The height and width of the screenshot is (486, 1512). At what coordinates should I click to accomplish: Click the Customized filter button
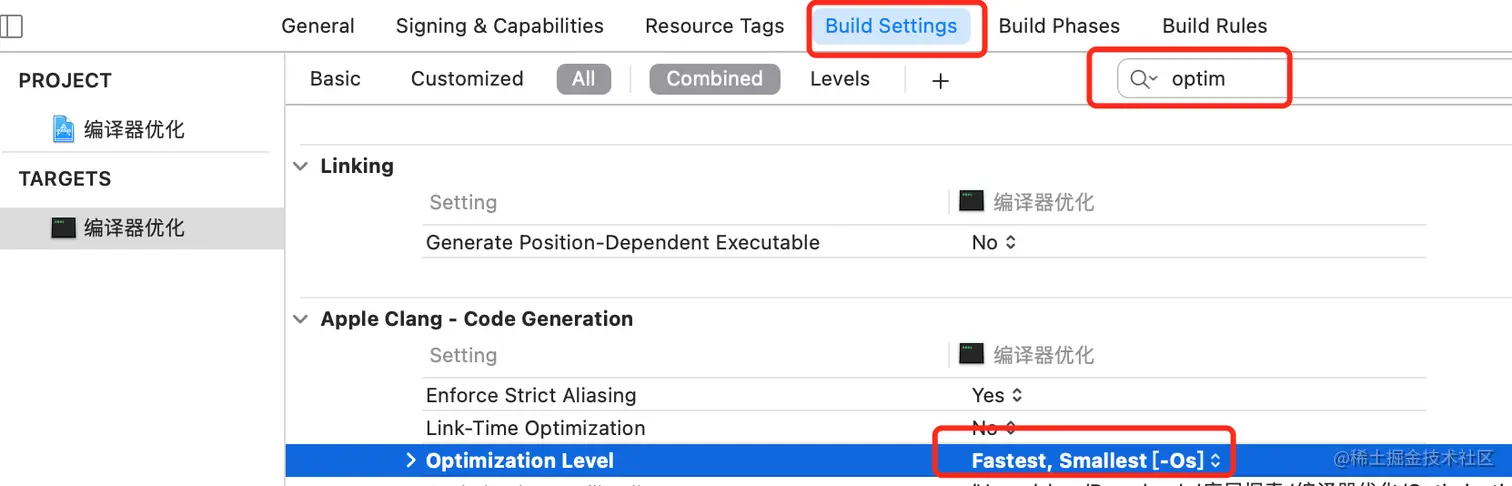click(x=467, y=79)
